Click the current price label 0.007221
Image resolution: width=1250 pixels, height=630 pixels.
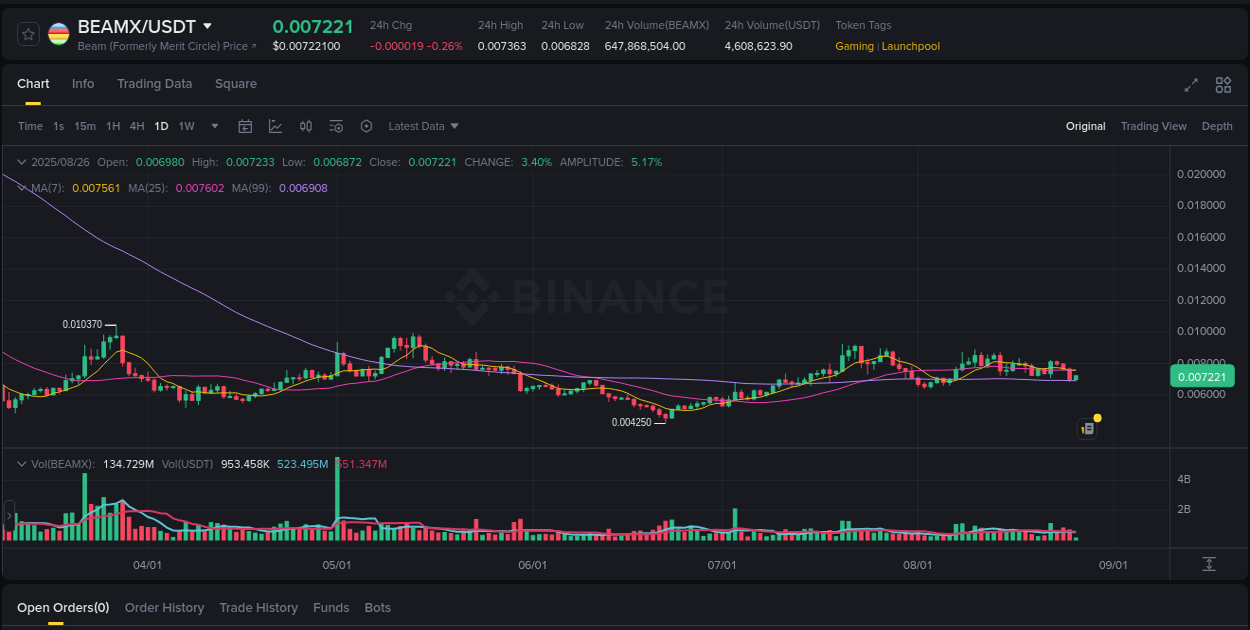1204,377
